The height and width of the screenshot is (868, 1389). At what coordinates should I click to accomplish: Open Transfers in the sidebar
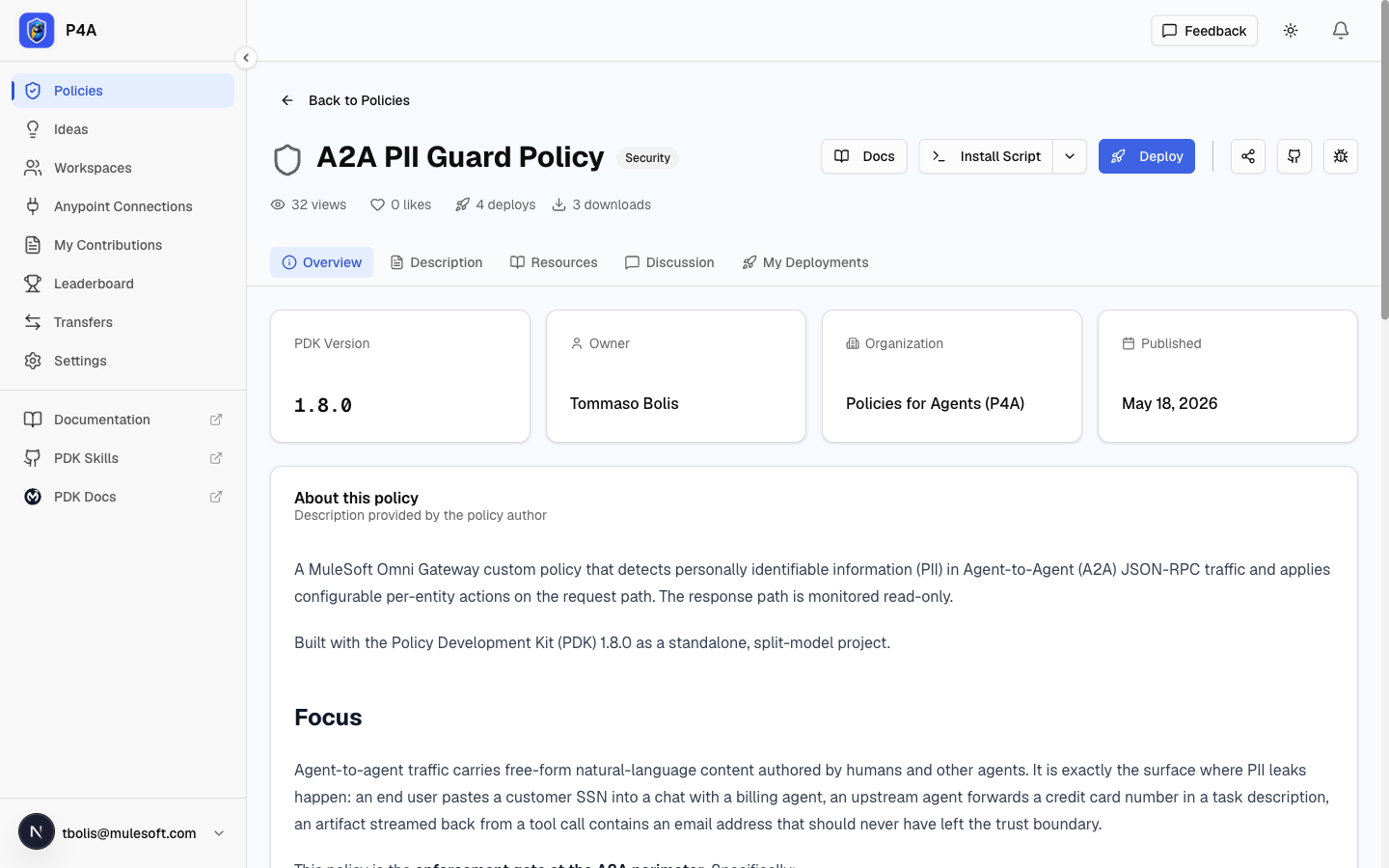123,322
